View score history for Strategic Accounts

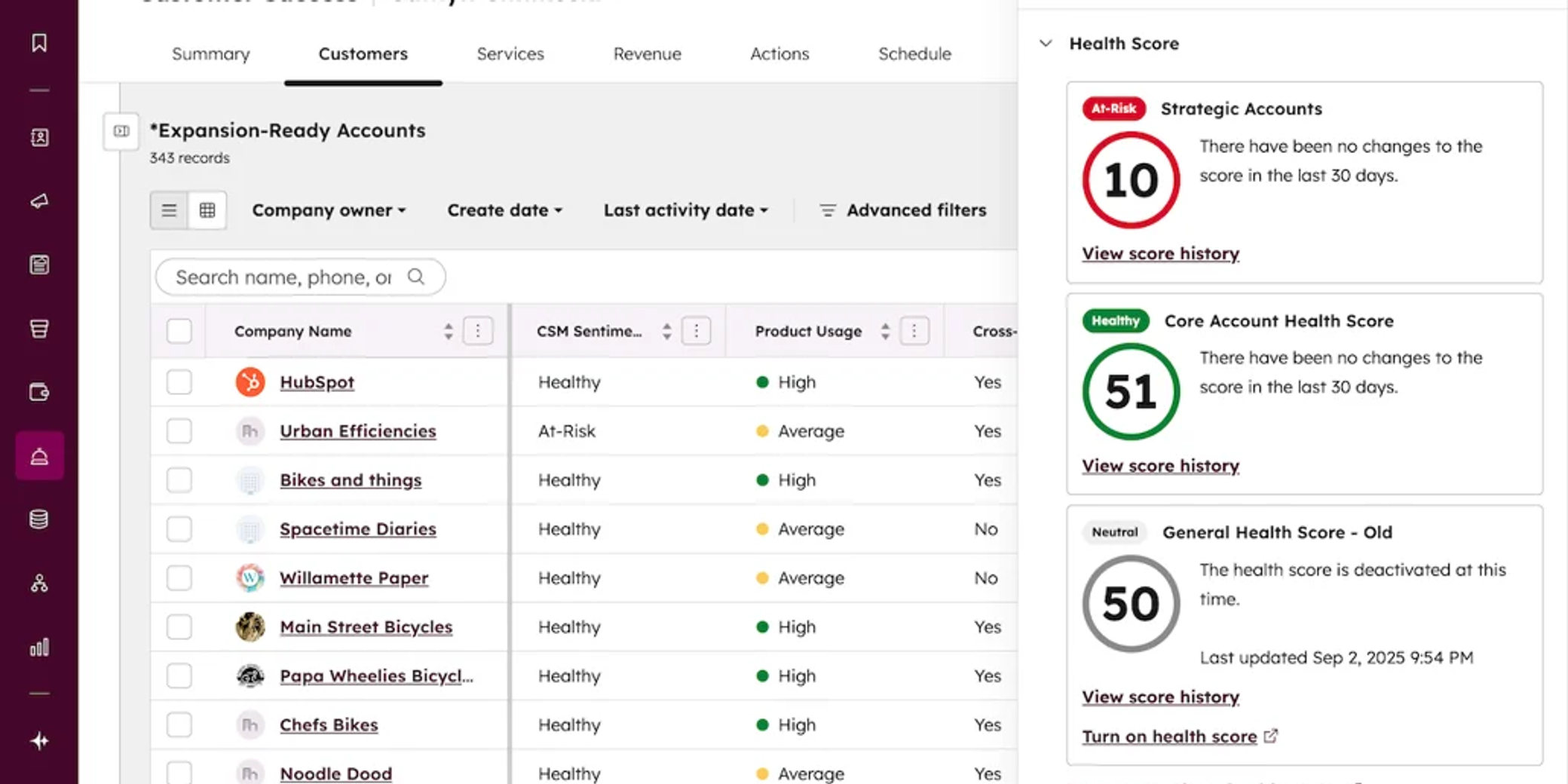(1161, 254)
